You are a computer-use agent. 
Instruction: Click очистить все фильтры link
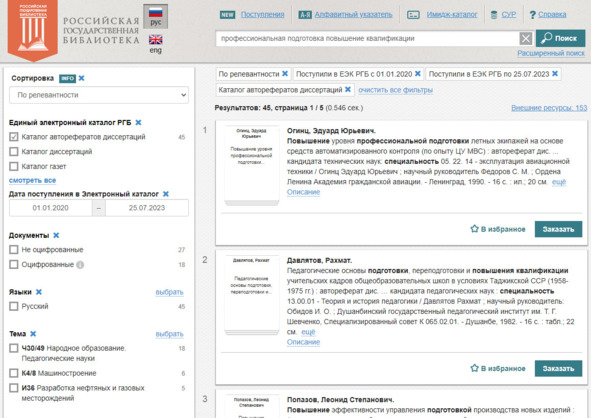point(395,90)
